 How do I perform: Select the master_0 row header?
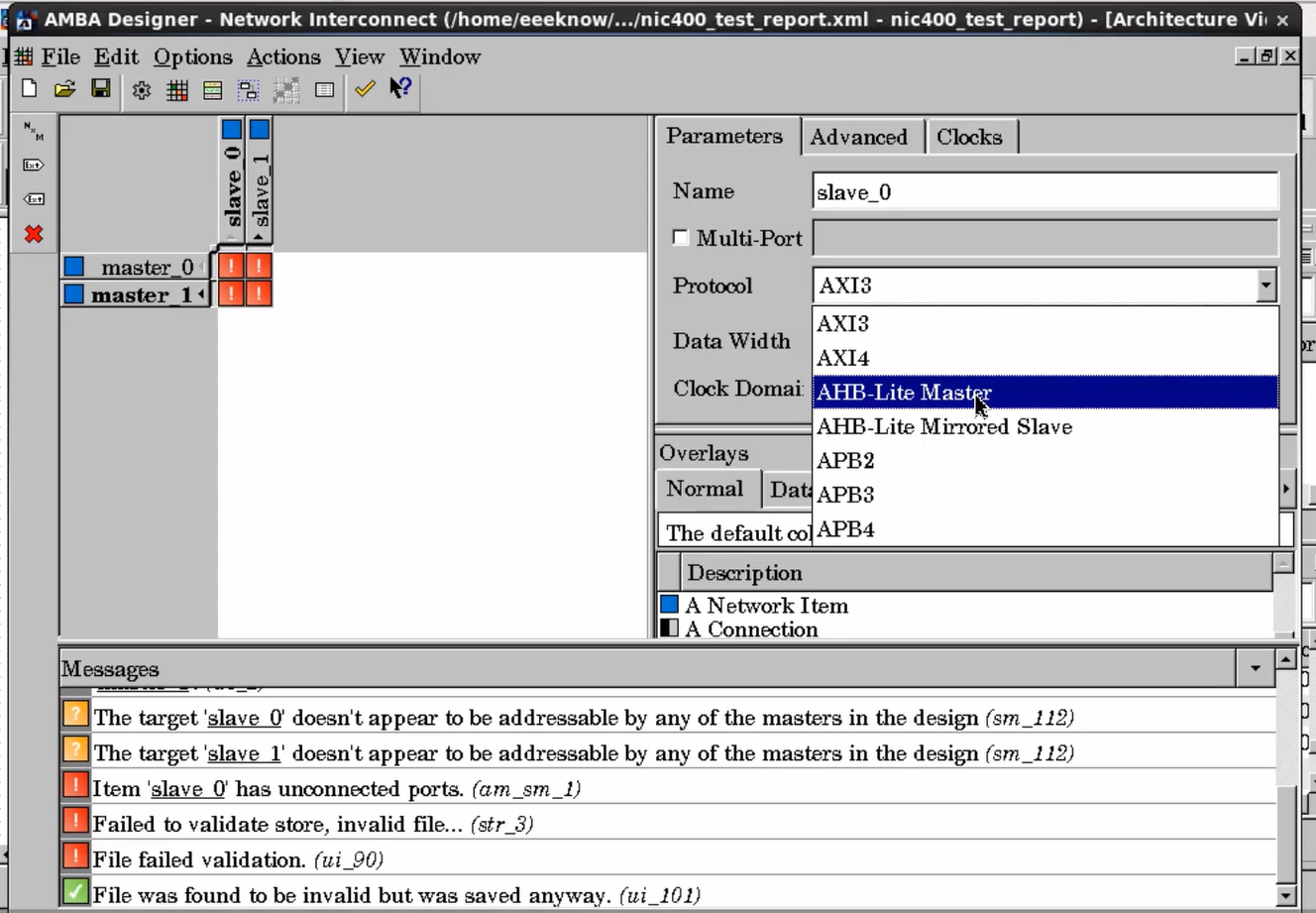coord(137,268)
